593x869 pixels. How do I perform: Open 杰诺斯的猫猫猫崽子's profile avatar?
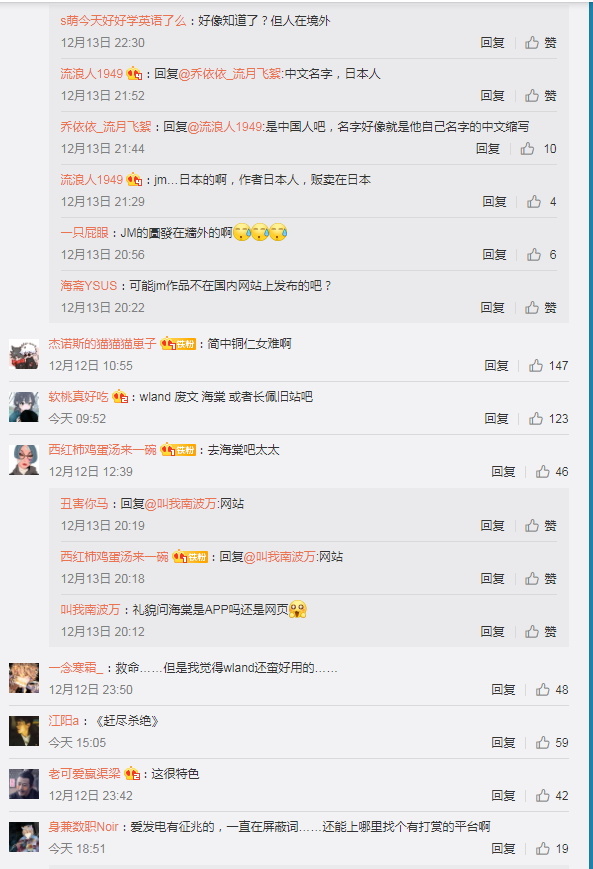(x=24, y=354)
